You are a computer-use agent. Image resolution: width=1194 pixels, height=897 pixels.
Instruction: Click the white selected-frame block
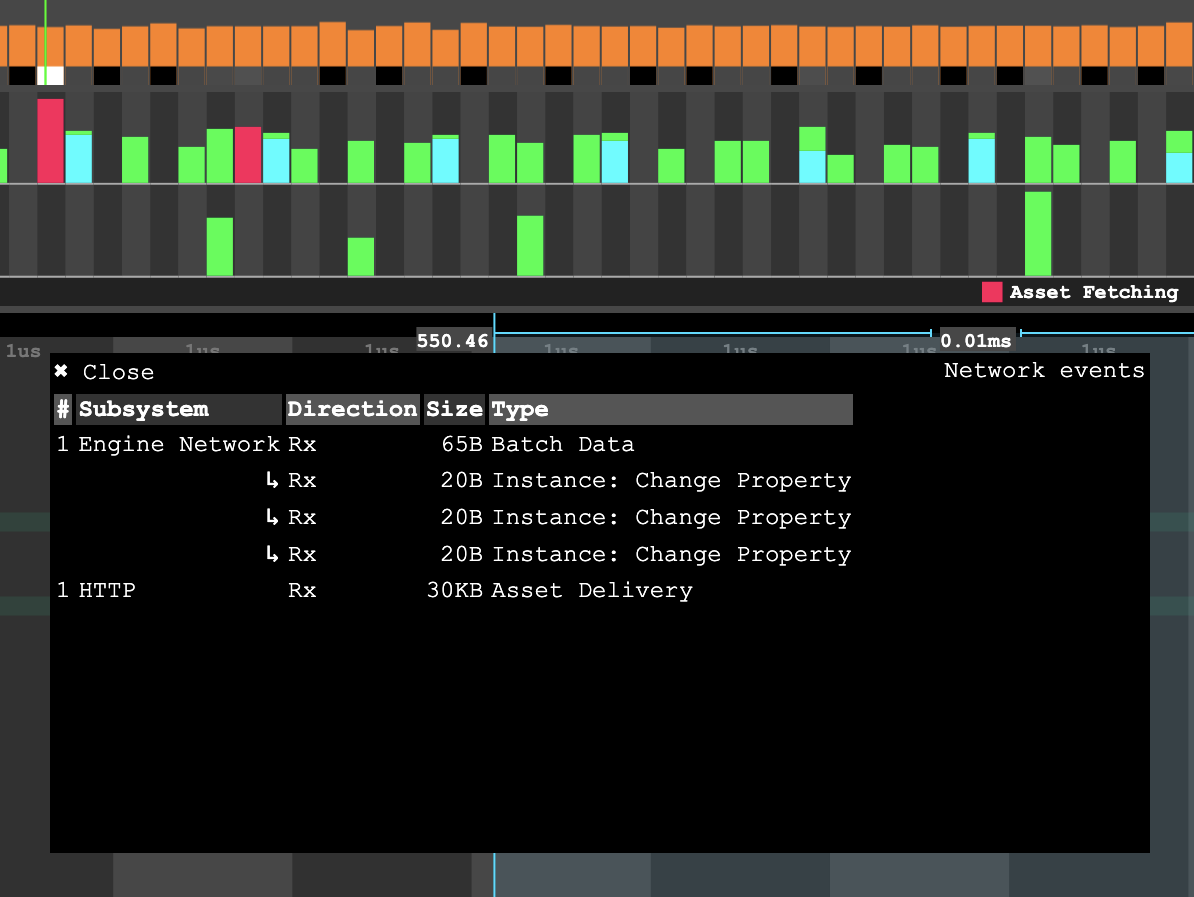coord(50,75)
